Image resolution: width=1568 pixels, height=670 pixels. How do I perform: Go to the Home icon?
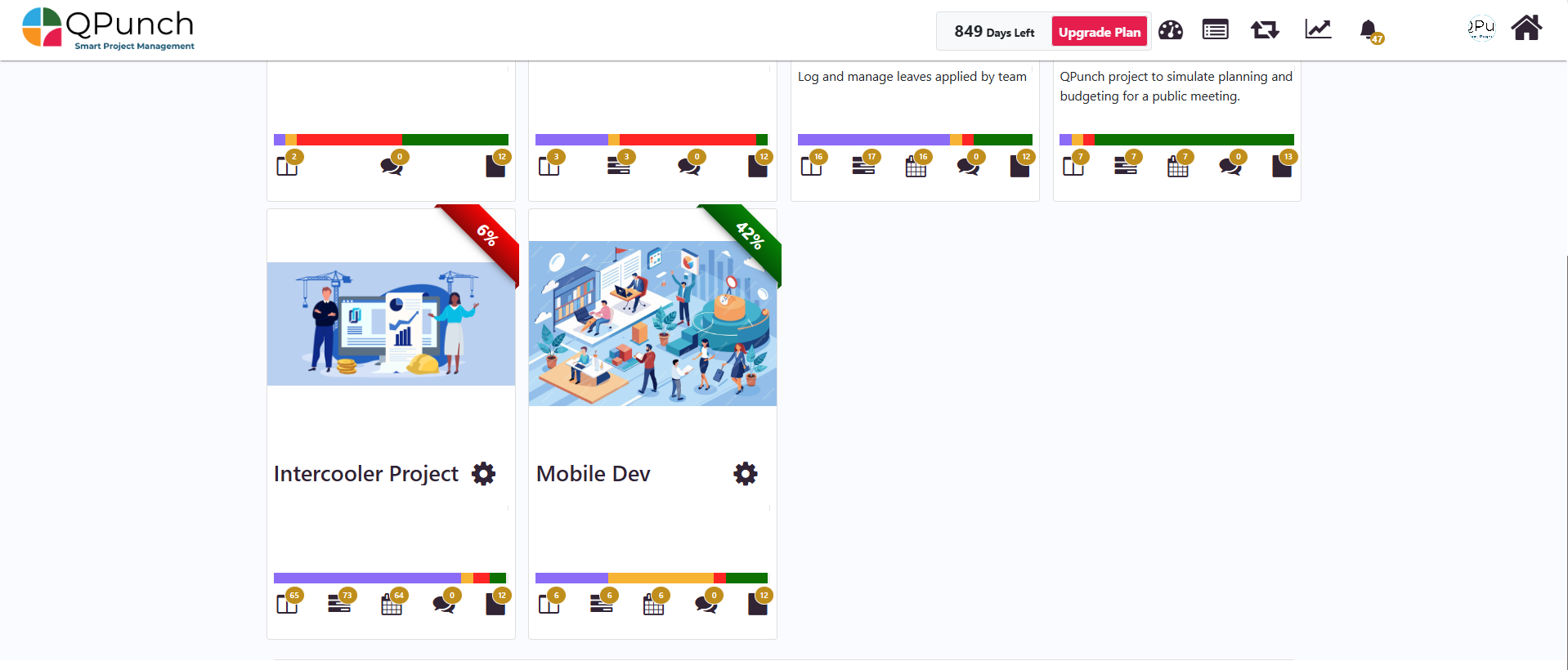click(1526, 28)
